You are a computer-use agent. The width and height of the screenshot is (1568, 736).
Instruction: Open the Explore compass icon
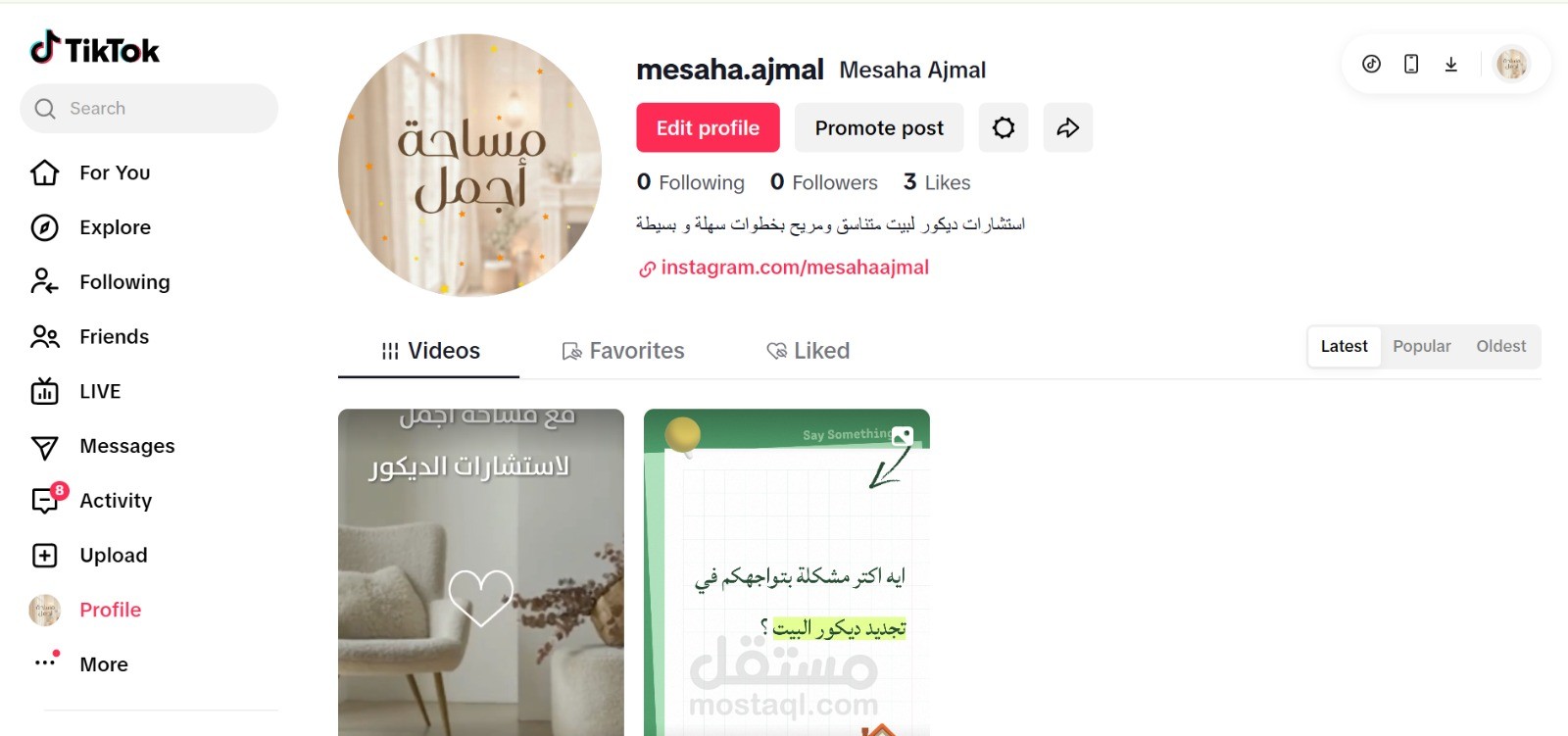[x=45, y=227]
